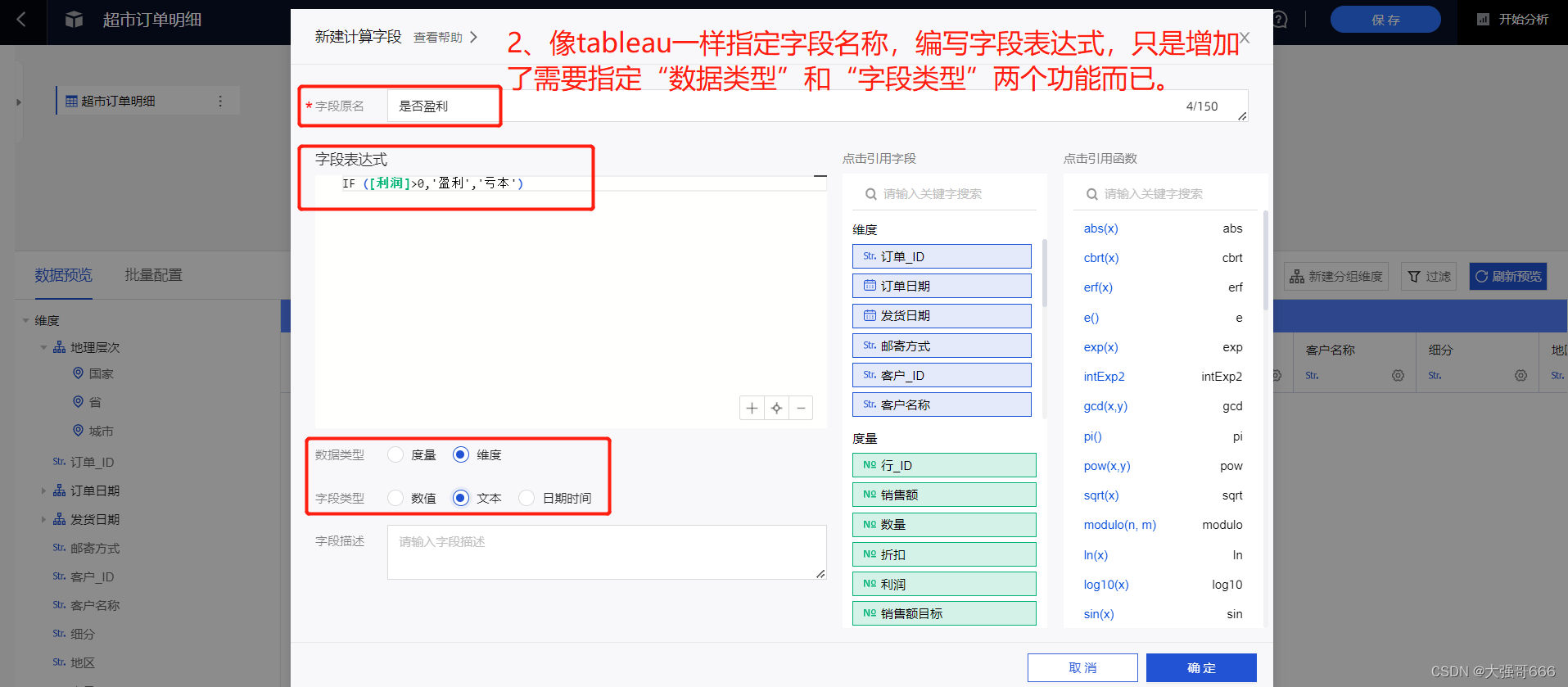Click the gear icon in 细分 column header
The width and height of the screenshot is (1568, 687).
pos(1521,375)
